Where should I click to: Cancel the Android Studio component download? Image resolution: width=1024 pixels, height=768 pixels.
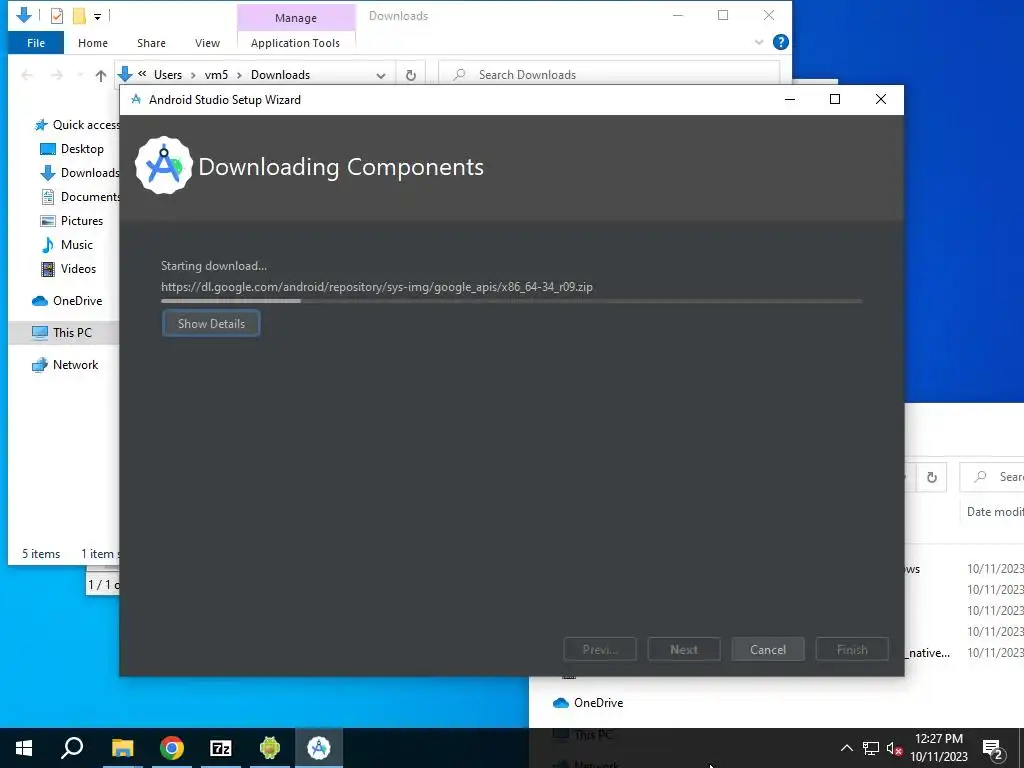767,649
